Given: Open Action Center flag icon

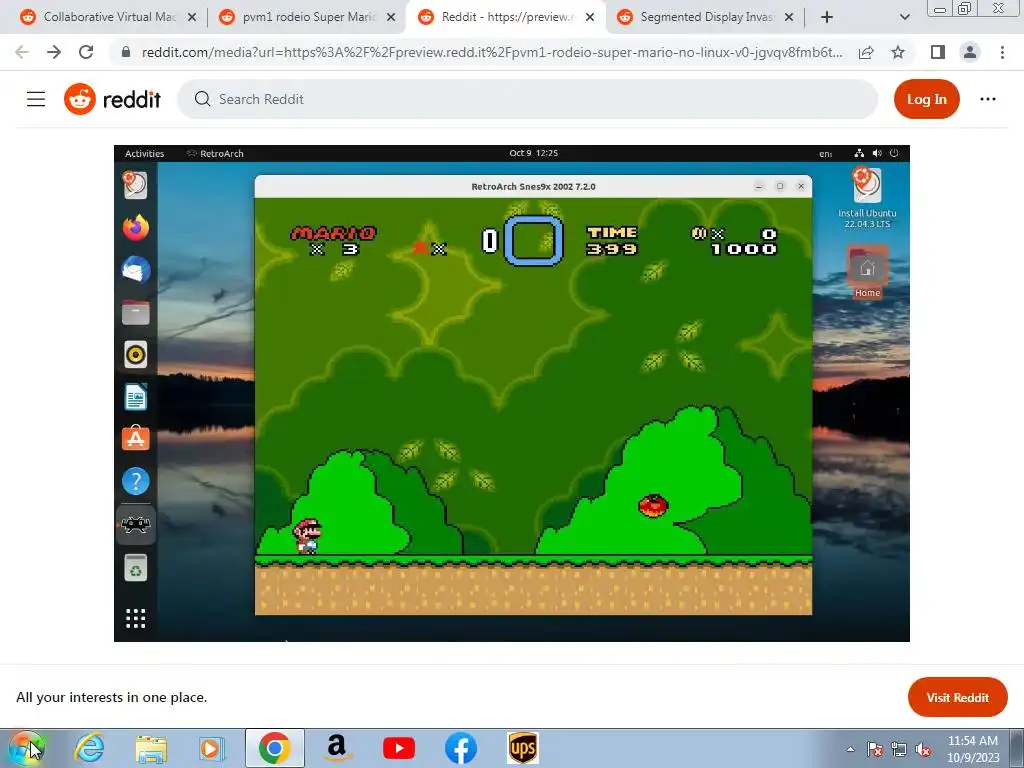Looking at the screenshot, I should tap(875, 749).
